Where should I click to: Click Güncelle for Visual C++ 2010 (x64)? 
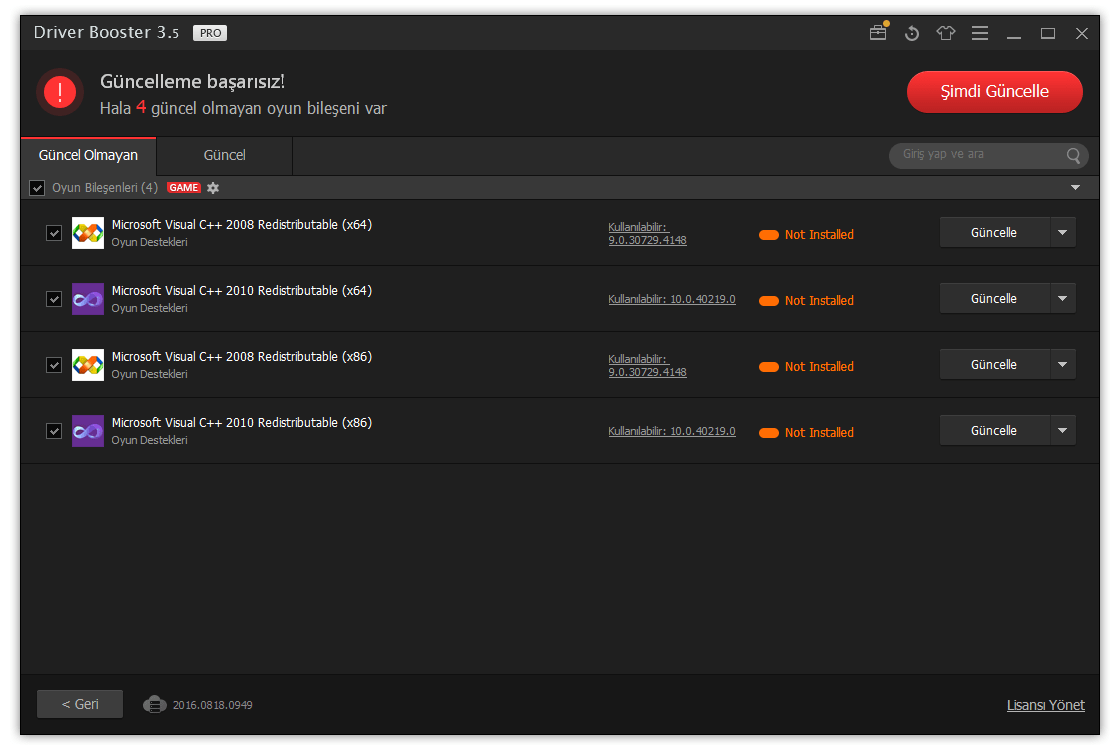tap(994, 298)
